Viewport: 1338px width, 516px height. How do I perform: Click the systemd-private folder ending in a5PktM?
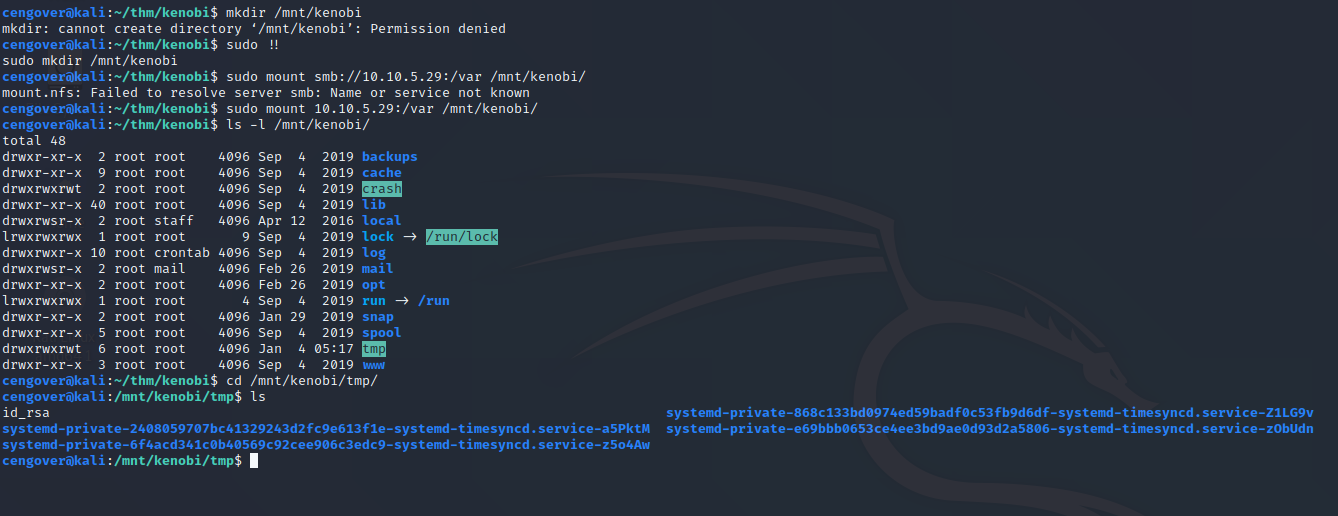point(326,429)
